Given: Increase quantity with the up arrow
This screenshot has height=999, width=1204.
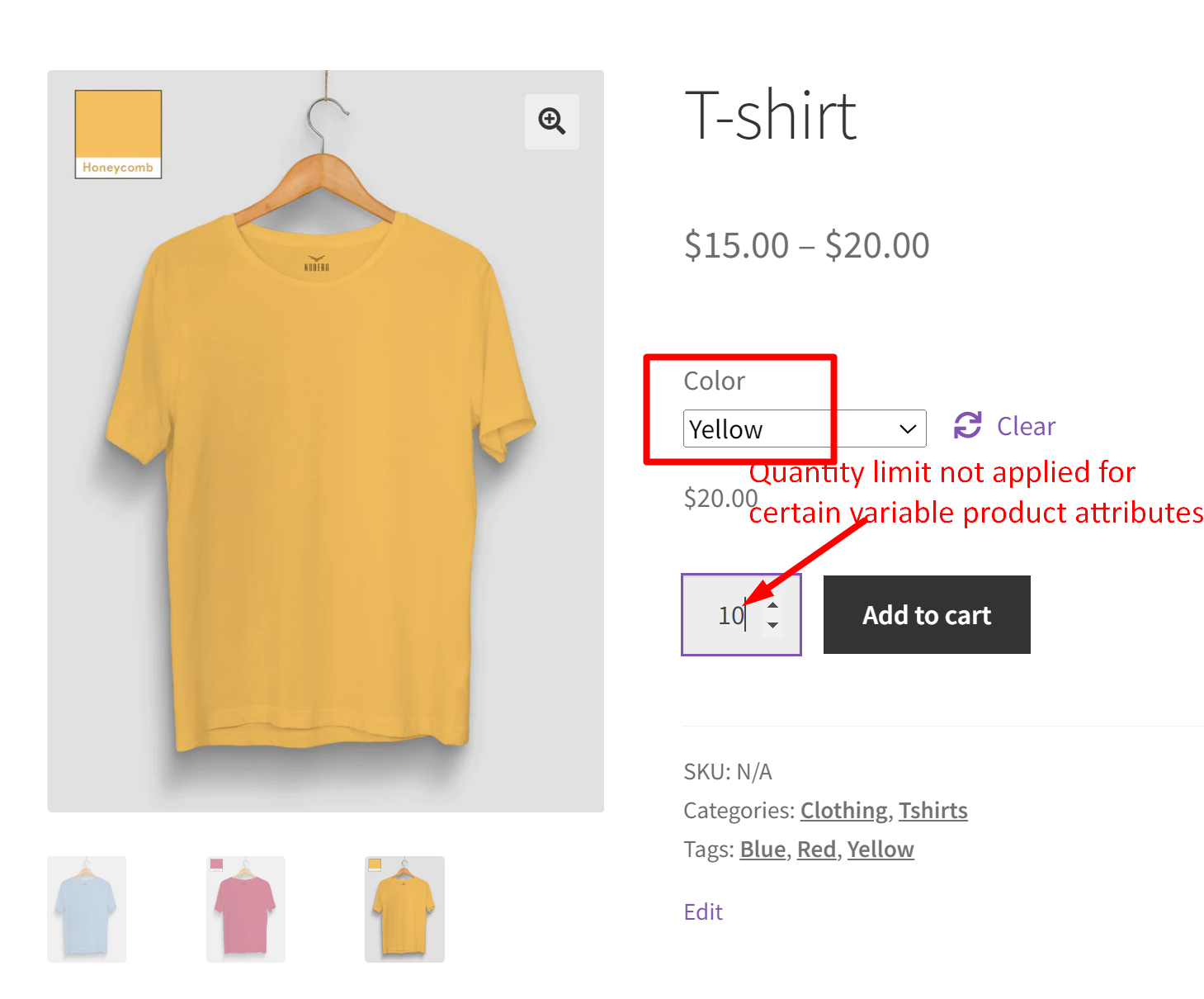Looking at the screenshot, I should 772,605.
